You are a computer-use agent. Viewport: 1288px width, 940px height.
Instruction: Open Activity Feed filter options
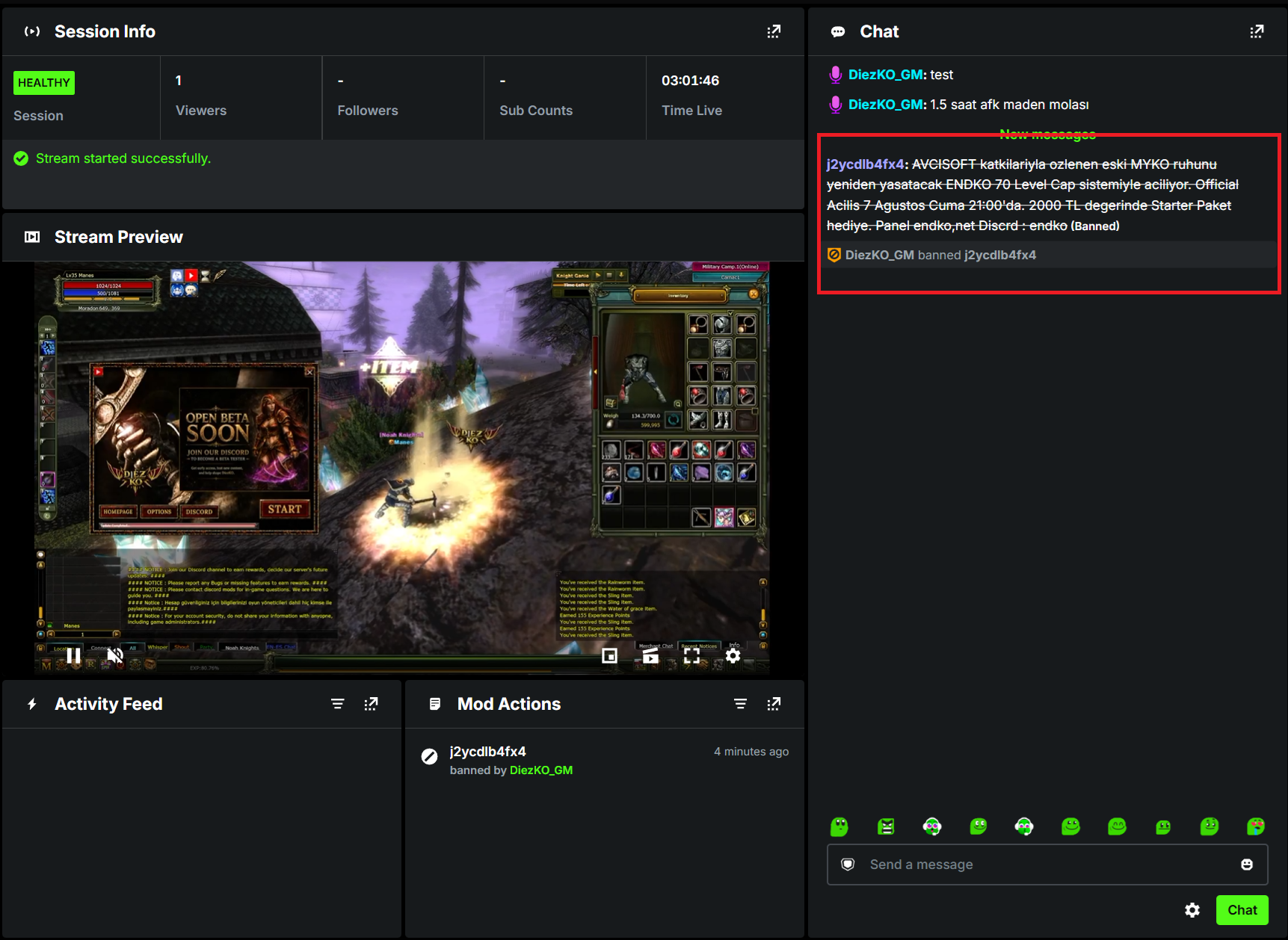tap(338, 704)
